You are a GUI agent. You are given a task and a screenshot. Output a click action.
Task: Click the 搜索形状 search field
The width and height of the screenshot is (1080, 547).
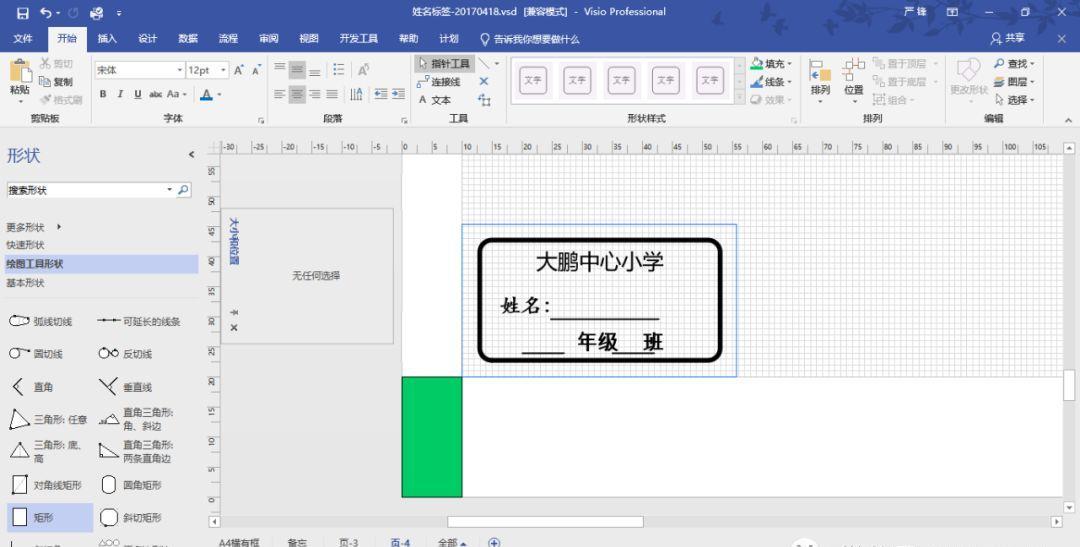(x=85, y=190)
